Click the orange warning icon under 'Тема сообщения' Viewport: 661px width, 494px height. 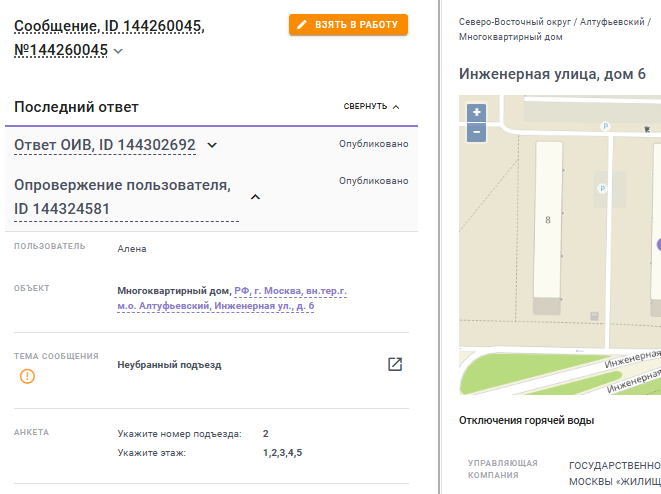point(27,376)
